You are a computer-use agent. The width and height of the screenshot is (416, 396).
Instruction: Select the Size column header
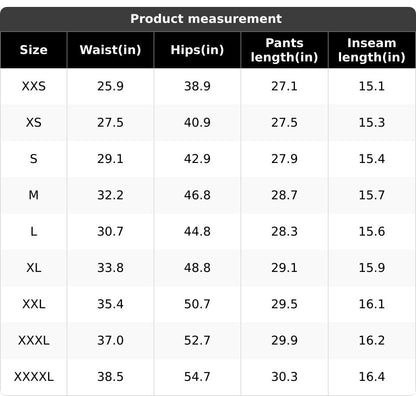tap(33, 50)
